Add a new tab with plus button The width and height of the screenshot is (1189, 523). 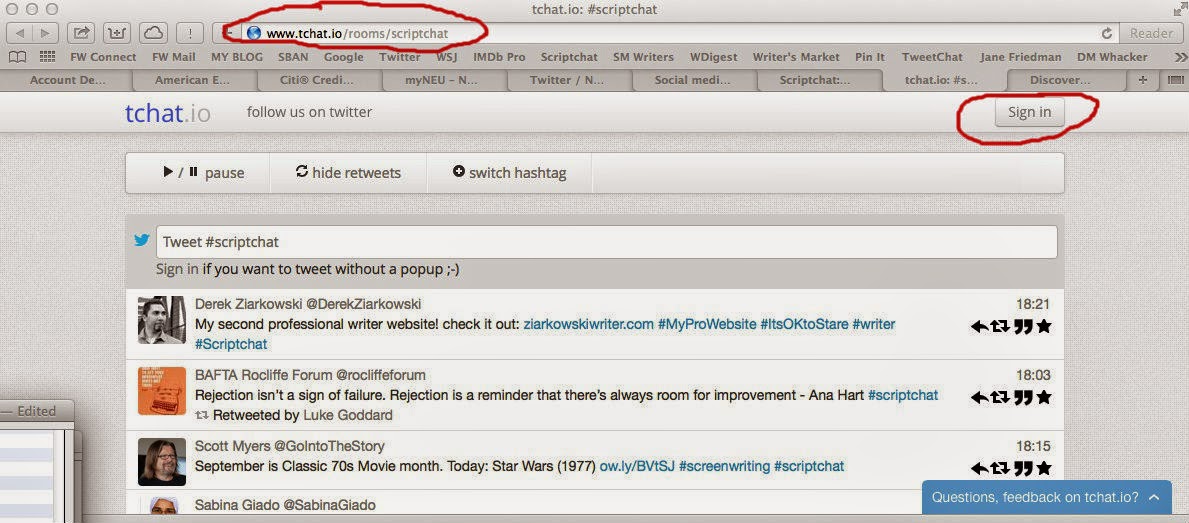tap(1144, 80)
